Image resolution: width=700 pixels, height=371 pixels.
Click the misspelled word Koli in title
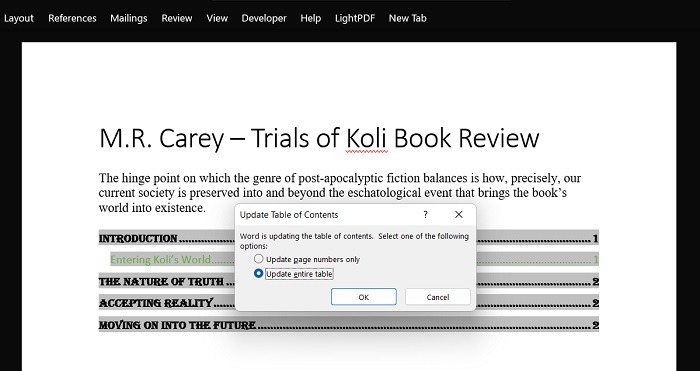click(x=366, y=138)
